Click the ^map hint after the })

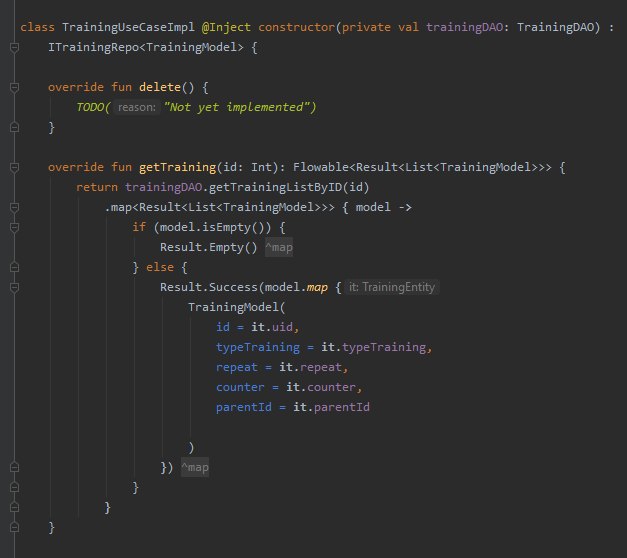(x=195, y=467)
